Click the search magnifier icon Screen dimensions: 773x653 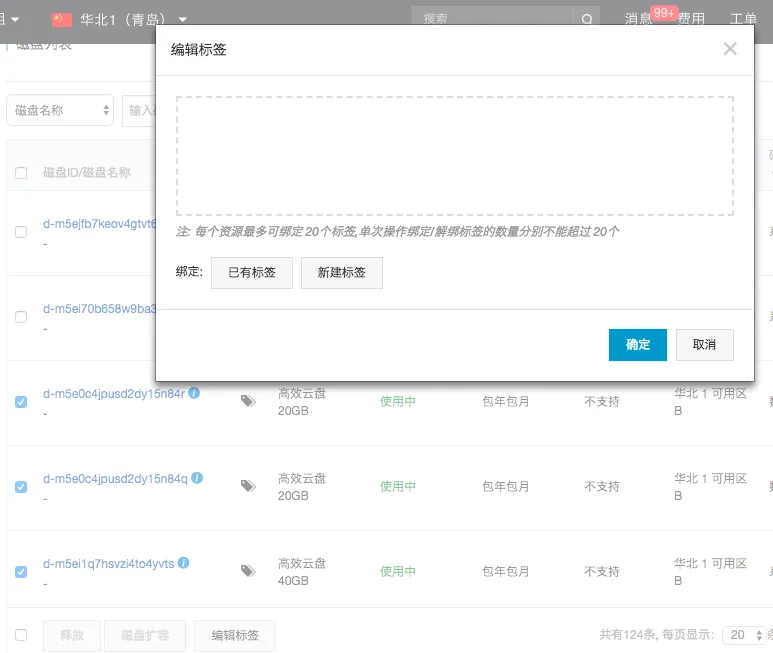587,20
